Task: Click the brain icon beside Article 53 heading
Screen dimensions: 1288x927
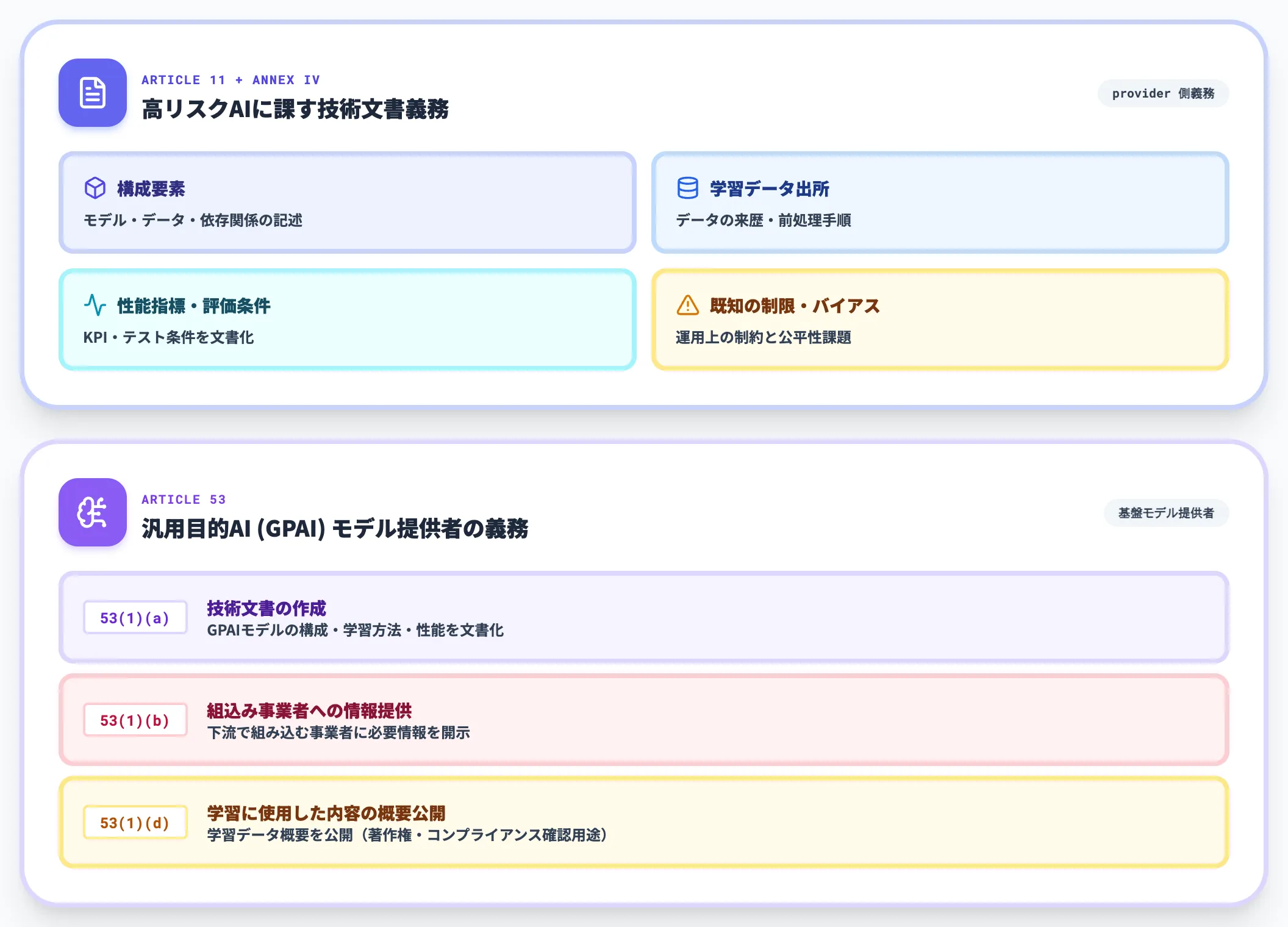Action: (93, 512)
